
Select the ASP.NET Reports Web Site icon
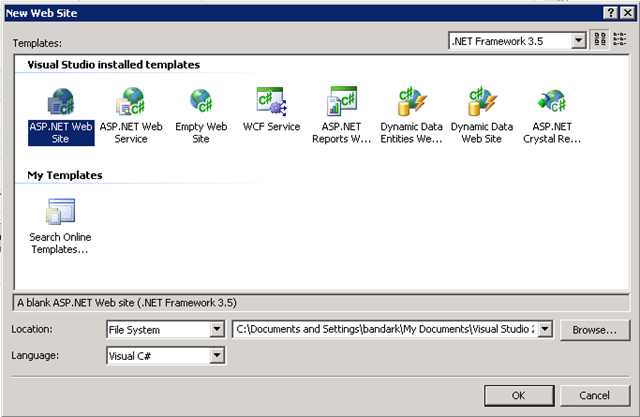tap(342, 101)
